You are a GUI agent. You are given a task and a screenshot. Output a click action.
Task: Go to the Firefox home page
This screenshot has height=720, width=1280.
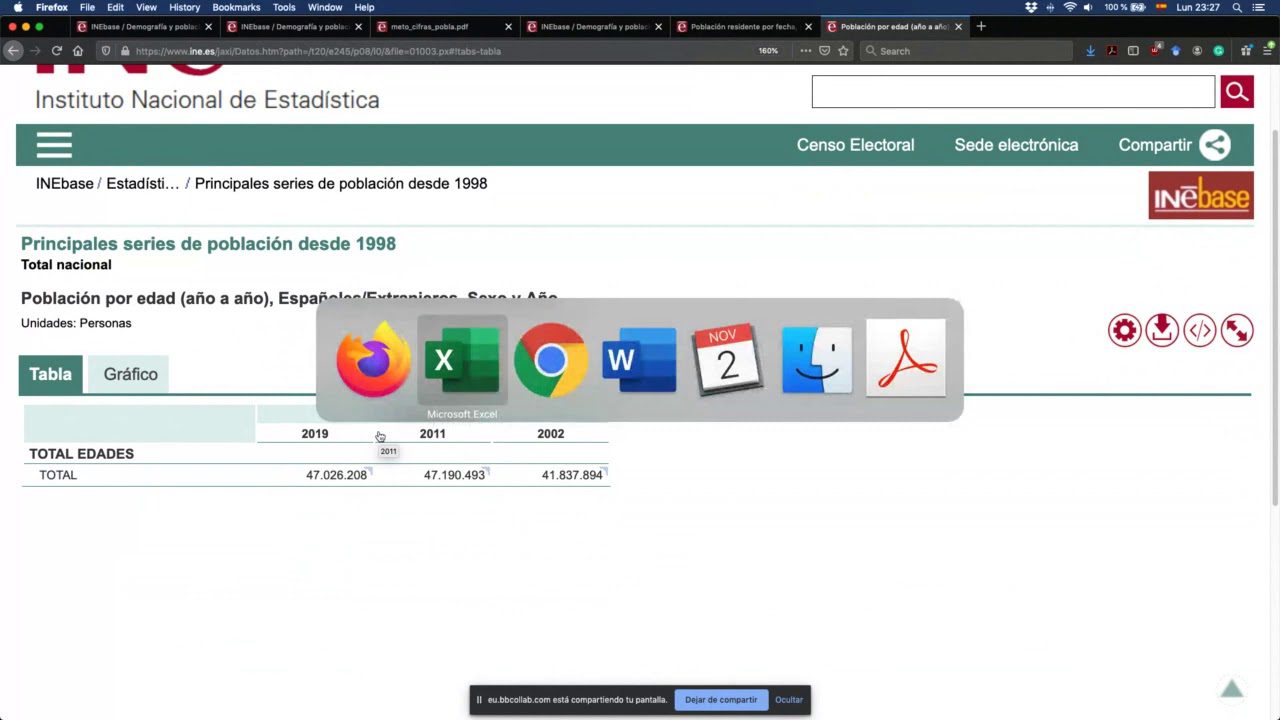[78, 51]
